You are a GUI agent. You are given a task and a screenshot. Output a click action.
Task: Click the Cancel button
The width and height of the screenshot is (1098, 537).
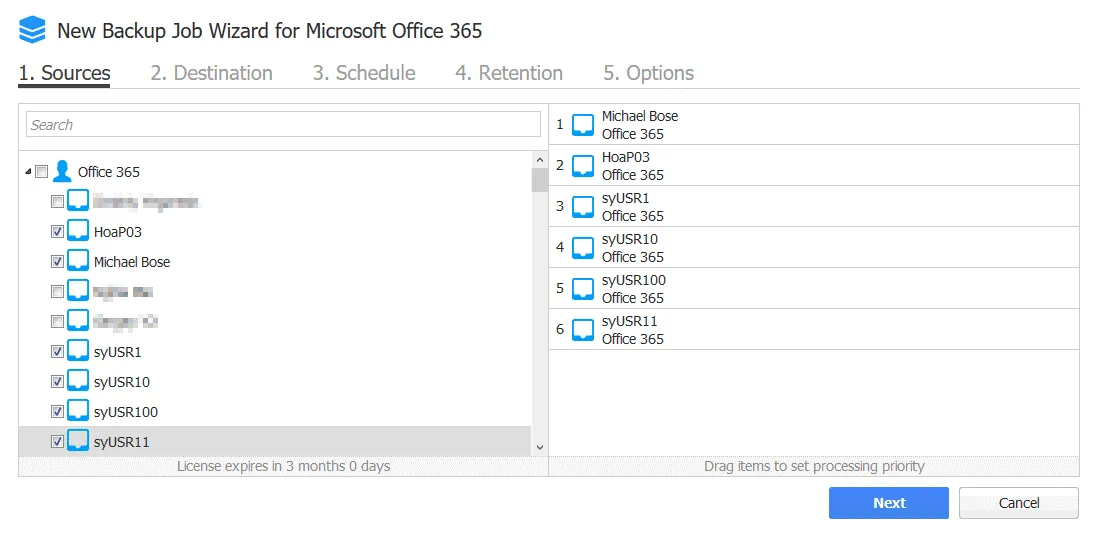(x=1019, y=503)
